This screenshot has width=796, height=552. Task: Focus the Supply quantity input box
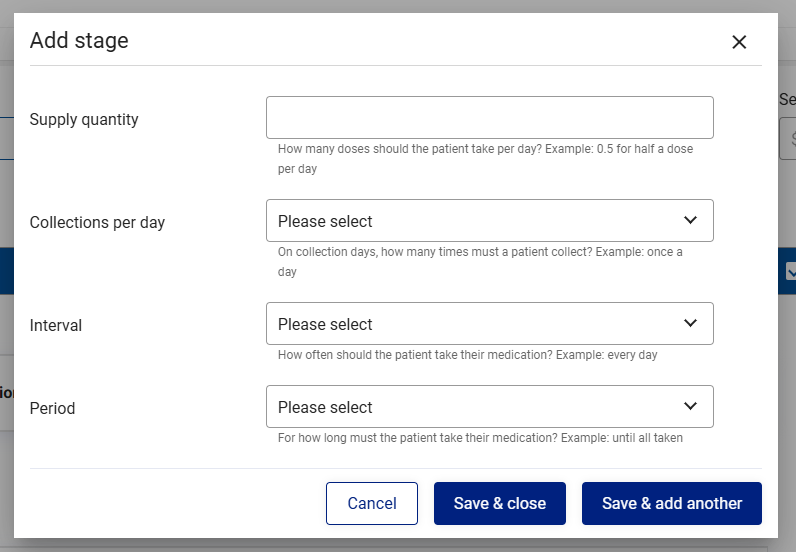[489, 117]
